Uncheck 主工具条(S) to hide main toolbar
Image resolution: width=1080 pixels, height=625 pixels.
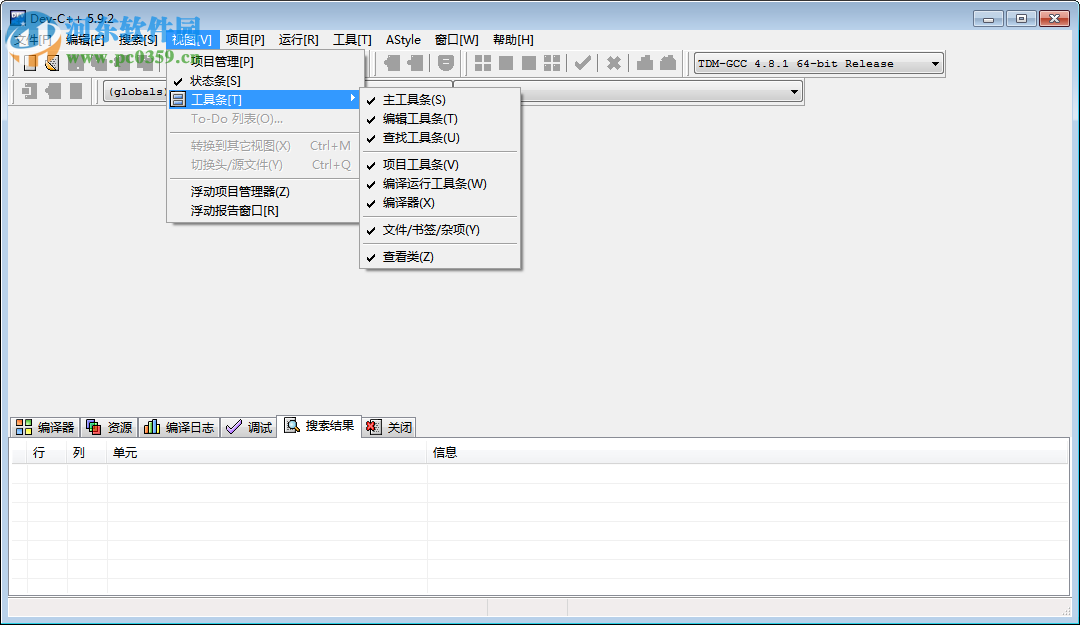[x=414, y=99]
